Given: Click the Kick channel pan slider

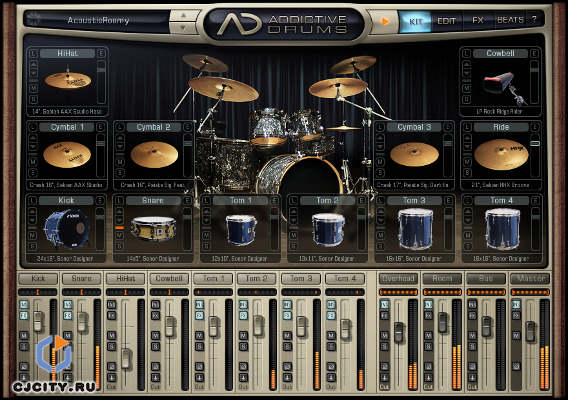Looking at the screenshot, I should (38, 292).
